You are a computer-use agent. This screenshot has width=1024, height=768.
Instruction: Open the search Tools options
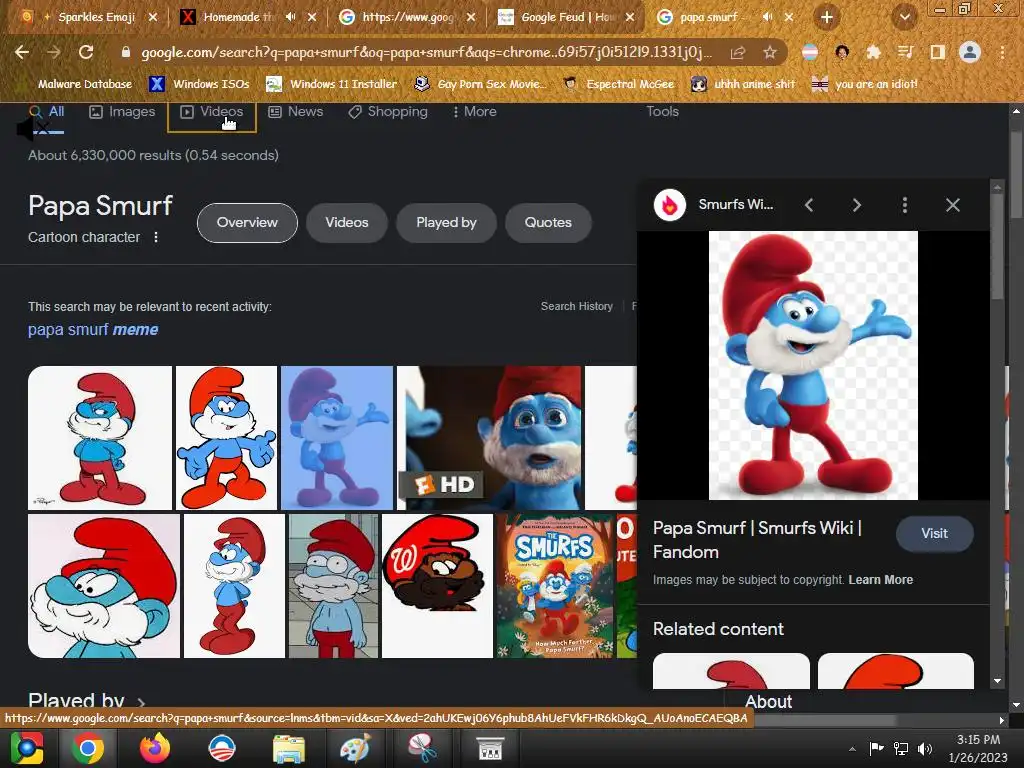pyautogui.click(x=662, y=112)
